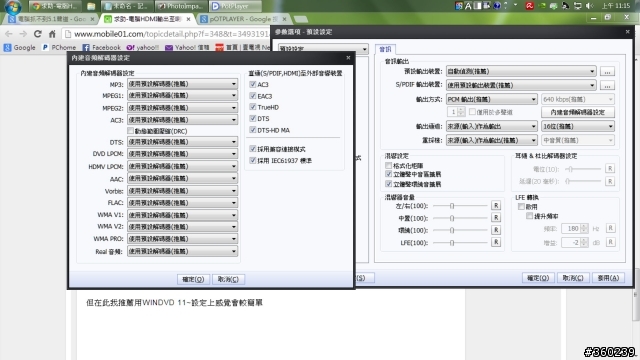This screenshot has height=360, width=640.
Task: Open the WMA PRO decoder dropdown
Action: (x=182, y=239)
